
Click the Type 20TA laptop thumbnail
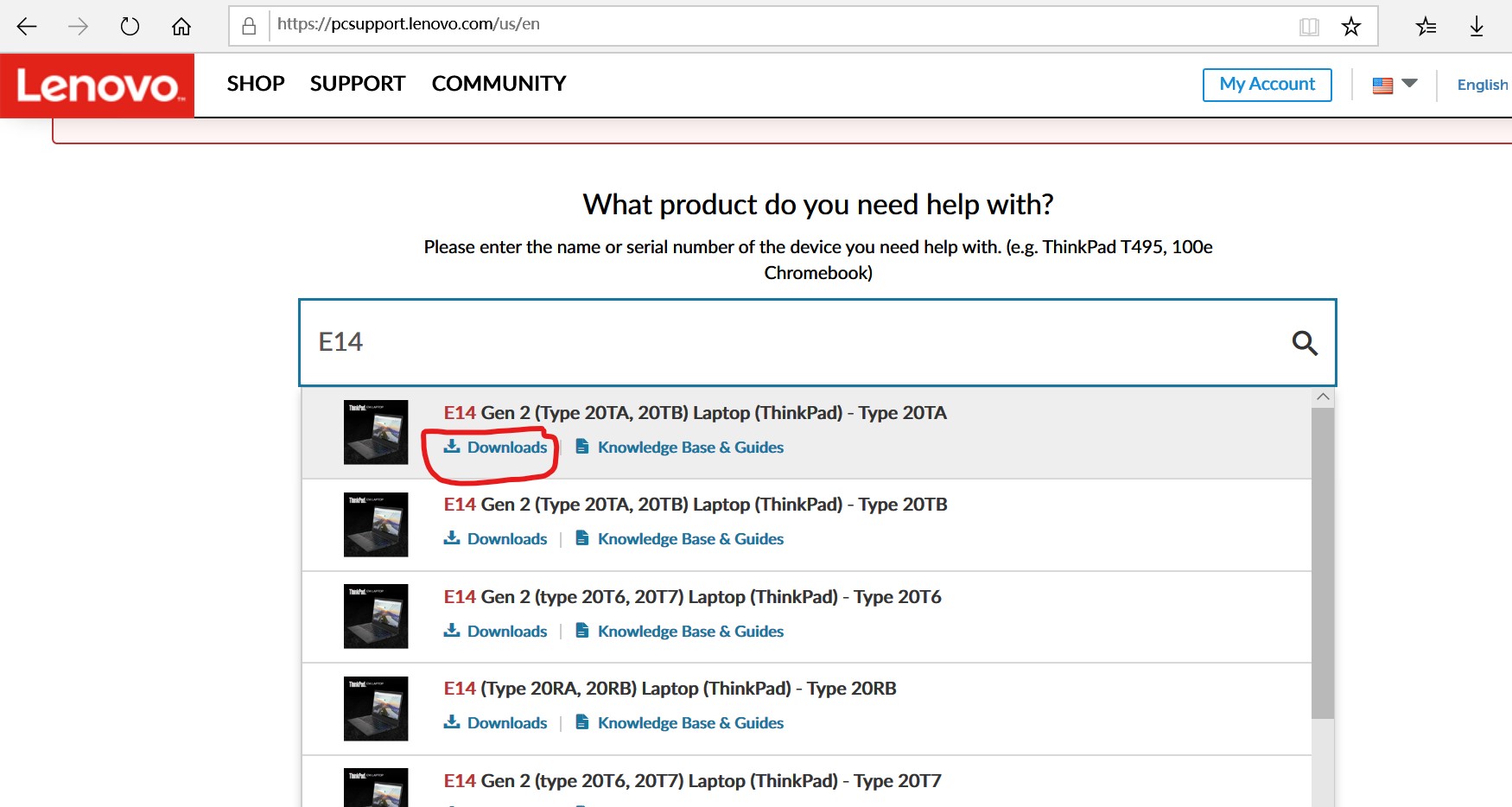pos(376,432)
